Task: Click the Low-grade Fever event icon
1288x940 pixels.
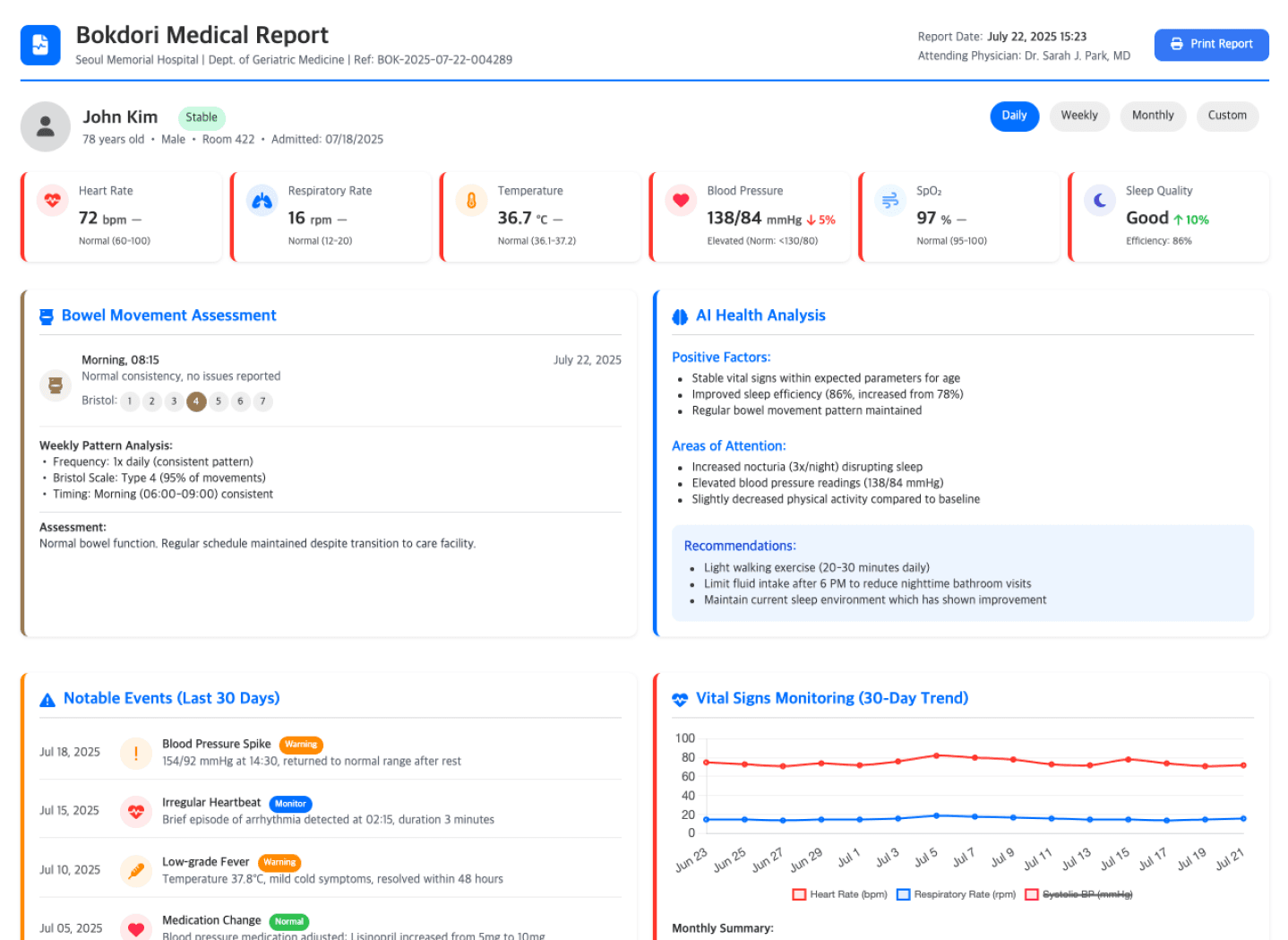Action: (136, 870)
